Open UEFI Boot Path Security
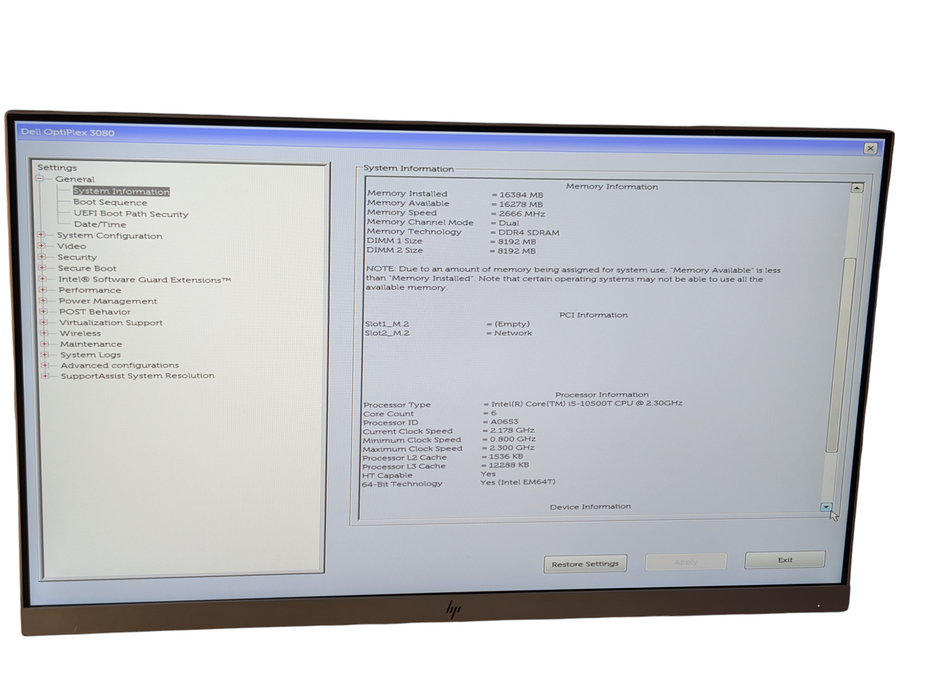930x700 pixels. [x=130, y=214]
